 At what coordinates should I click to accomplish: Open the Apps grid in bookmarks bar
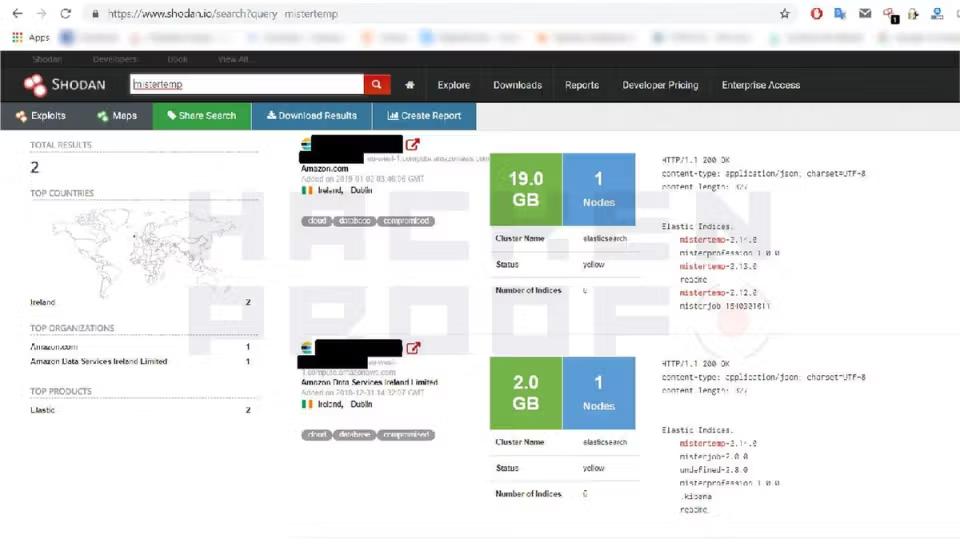tap(31, 37)
